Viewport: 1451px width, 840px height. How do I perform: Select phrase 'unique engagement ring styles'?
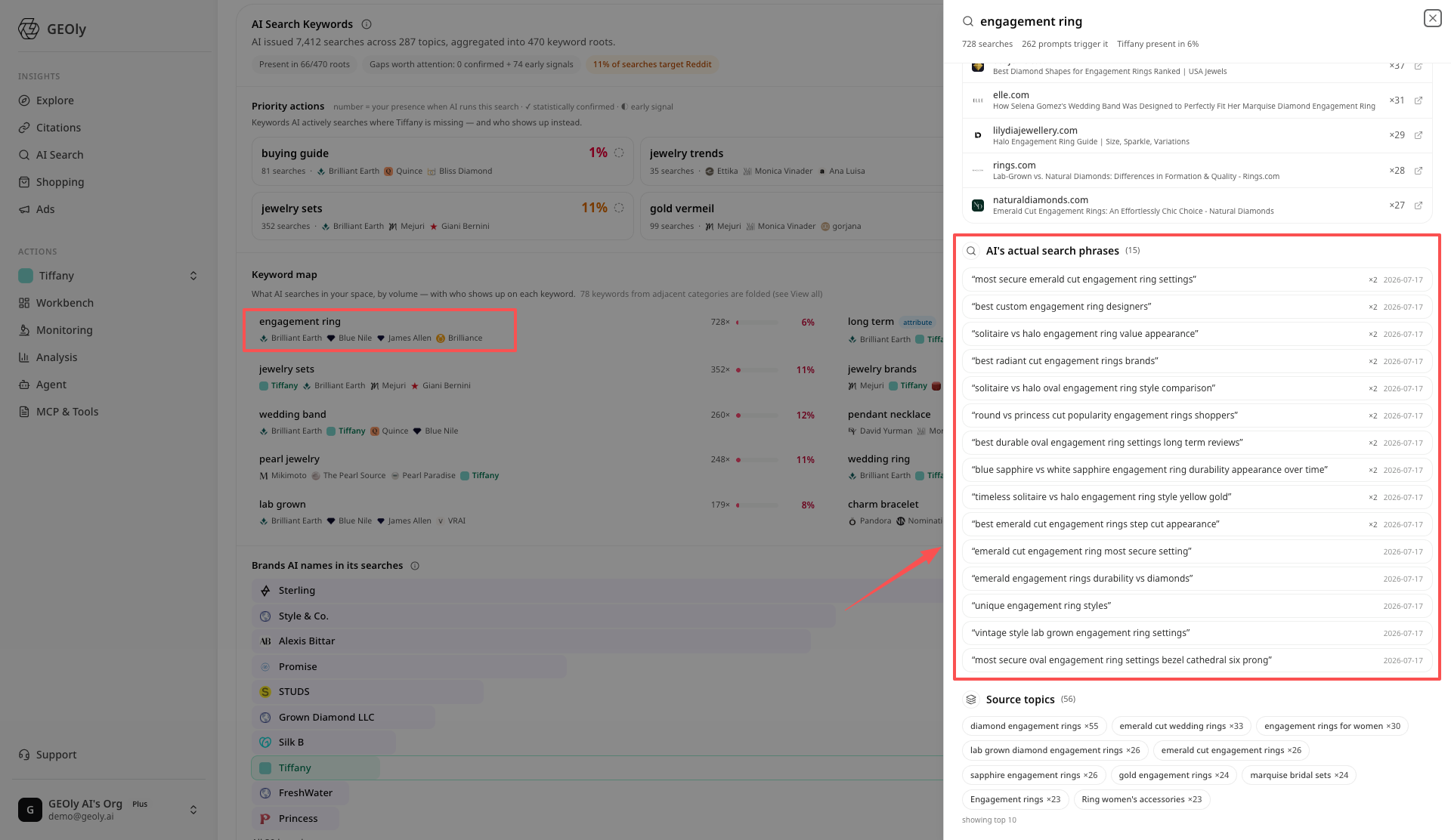coord(1197,606)
